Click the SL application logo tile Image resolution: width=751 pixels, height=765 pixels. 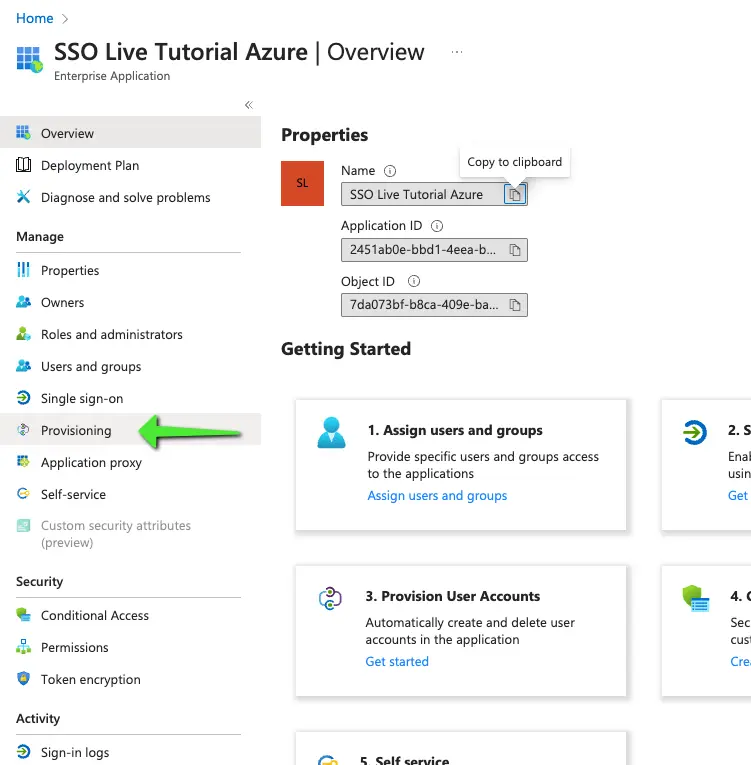[303, 183]
